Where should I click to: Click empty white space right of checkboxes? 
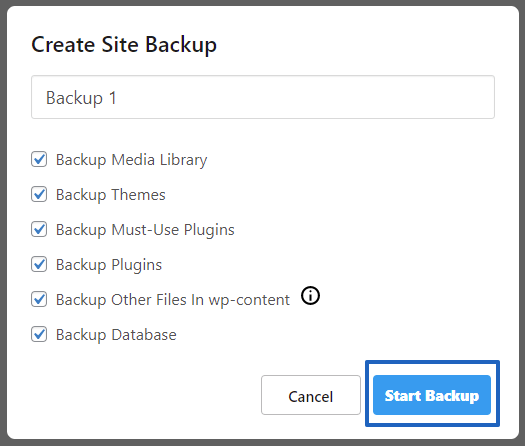pos(402,234)
